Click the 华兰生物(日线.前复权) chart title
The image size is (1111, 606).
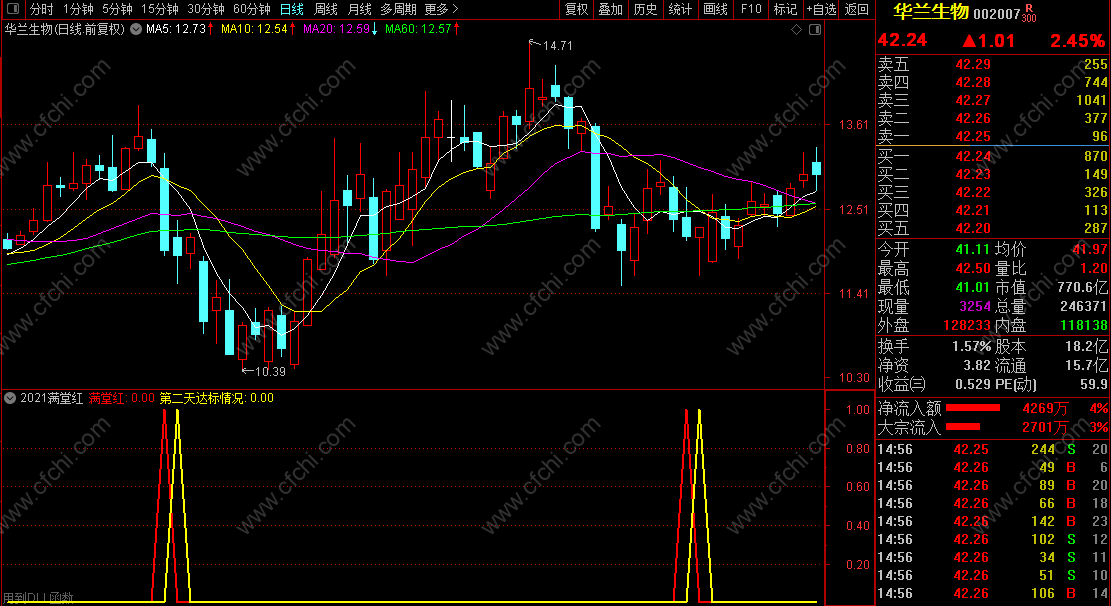pyautogui.click(x=64, y=29)
